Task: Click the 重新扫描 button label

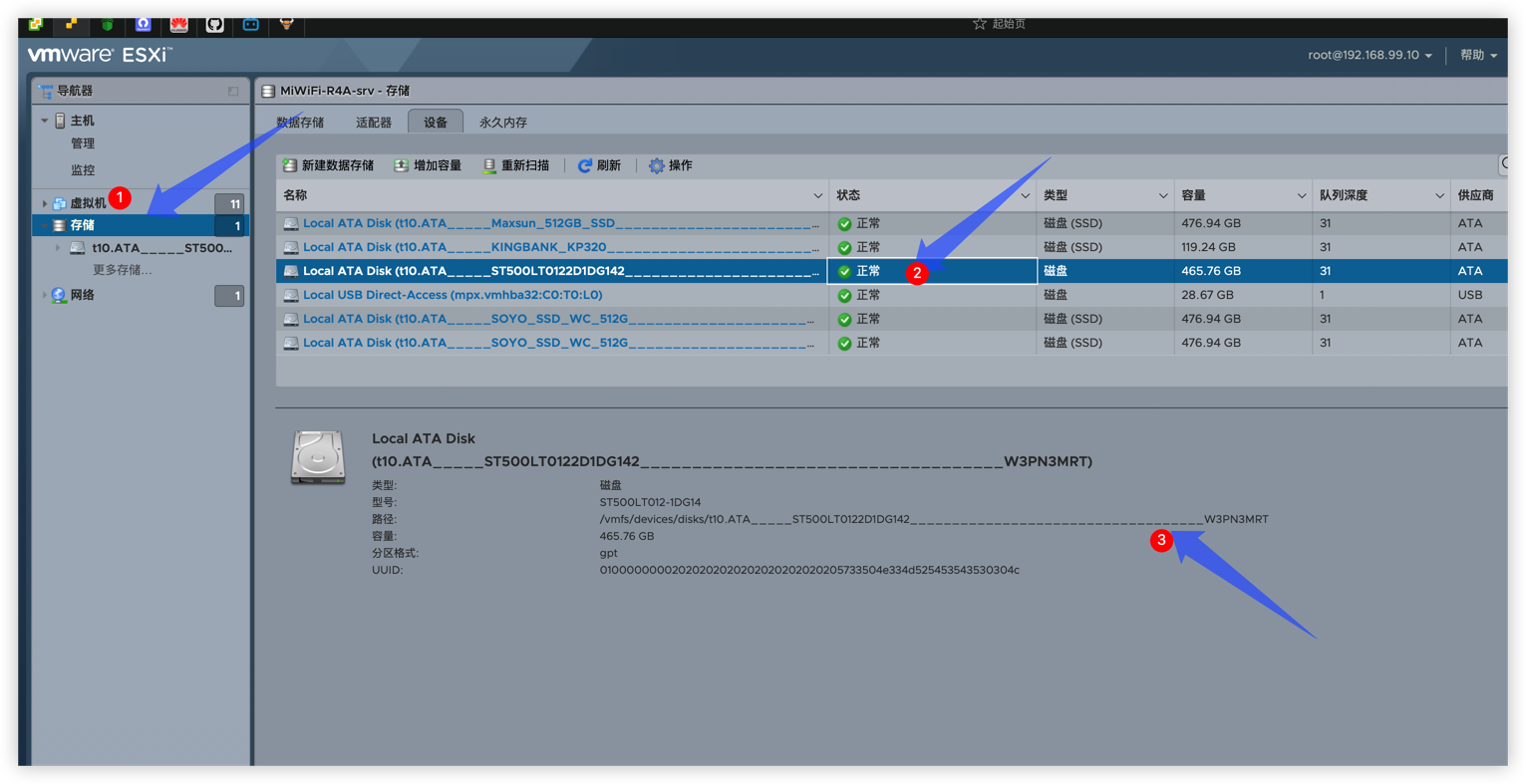Action: pos(525,165)
